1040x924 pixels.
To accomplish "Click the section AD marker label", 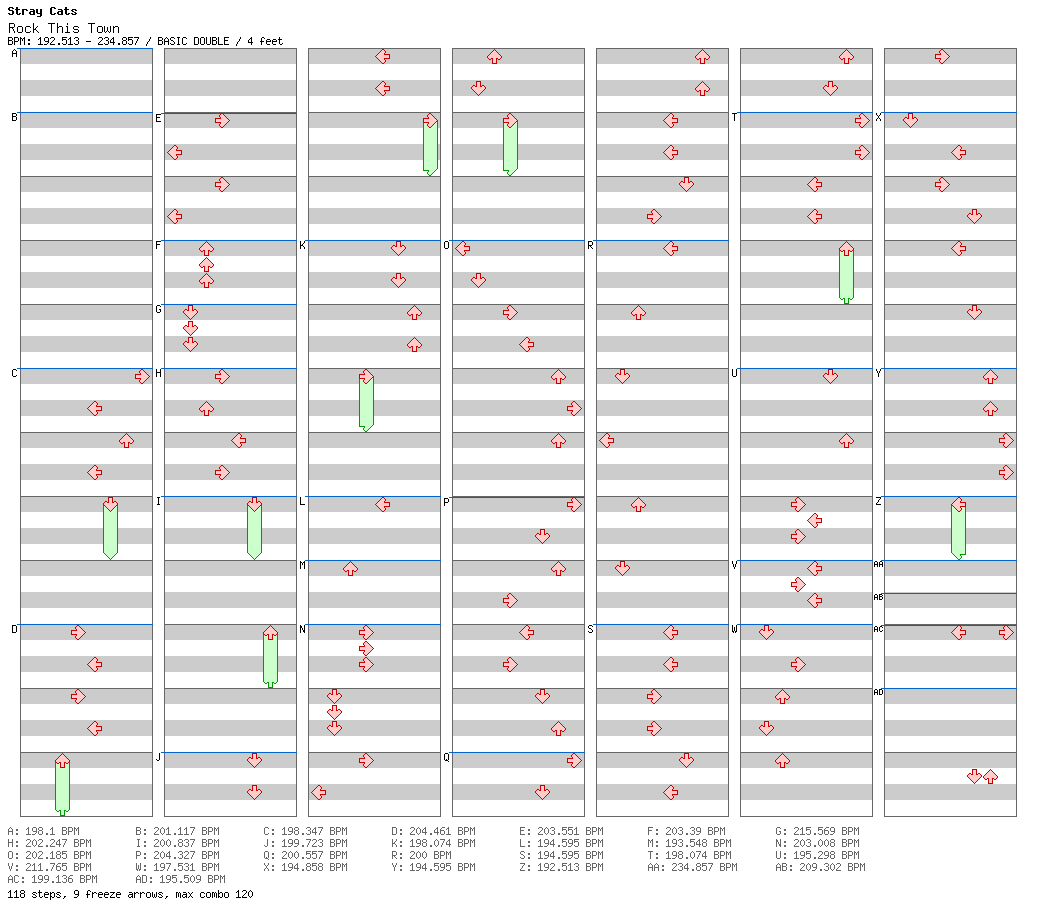I will click(x=878, y=693).
